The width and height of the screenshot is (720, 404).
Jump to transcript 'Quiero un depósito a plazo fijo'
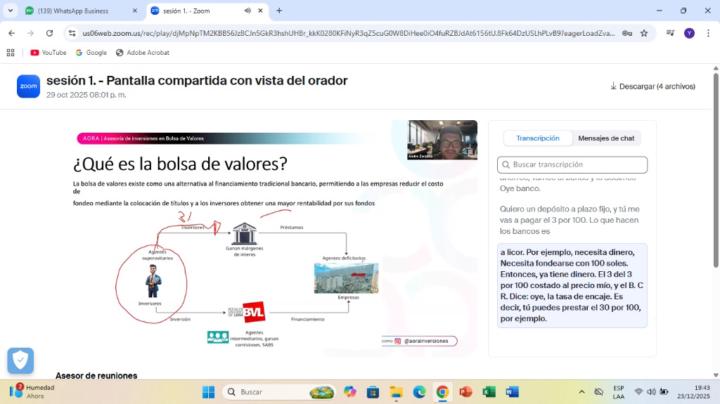(x=569, y=220)
